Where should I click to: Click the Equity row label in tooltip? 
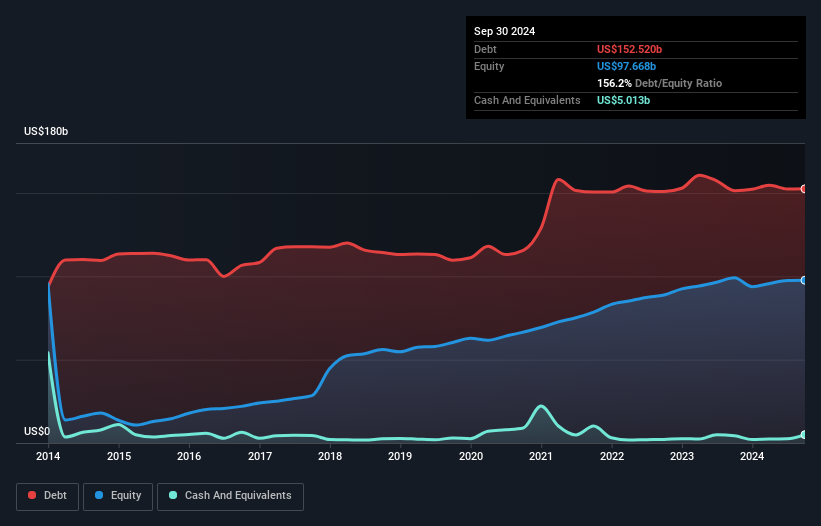click(x=489, y=66)
